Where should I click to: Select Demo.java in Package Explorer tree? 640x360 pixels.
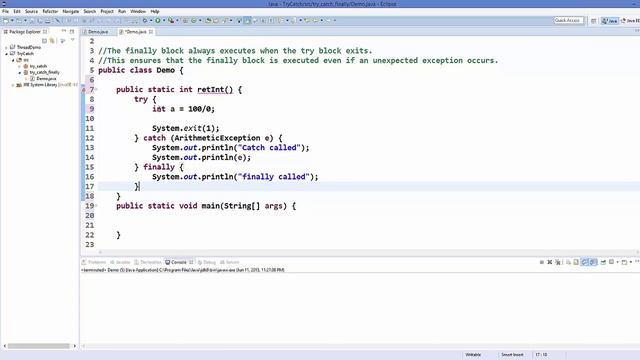tap(46, 78)
